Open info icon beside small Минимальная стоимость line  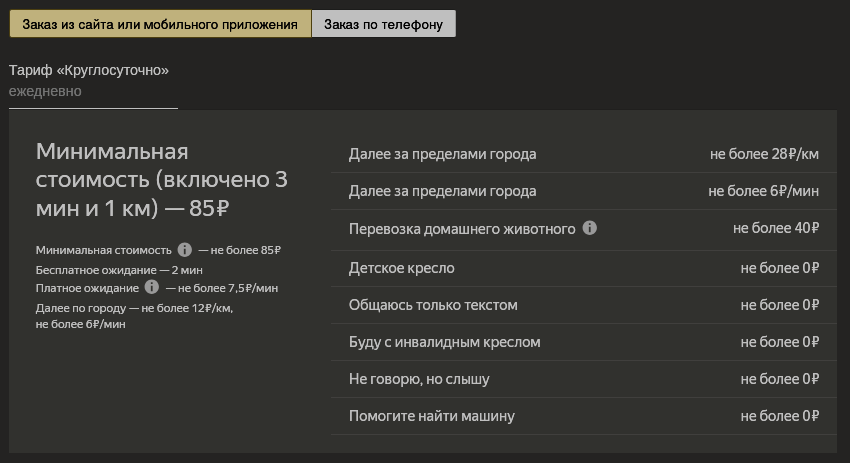click(185, 250)
